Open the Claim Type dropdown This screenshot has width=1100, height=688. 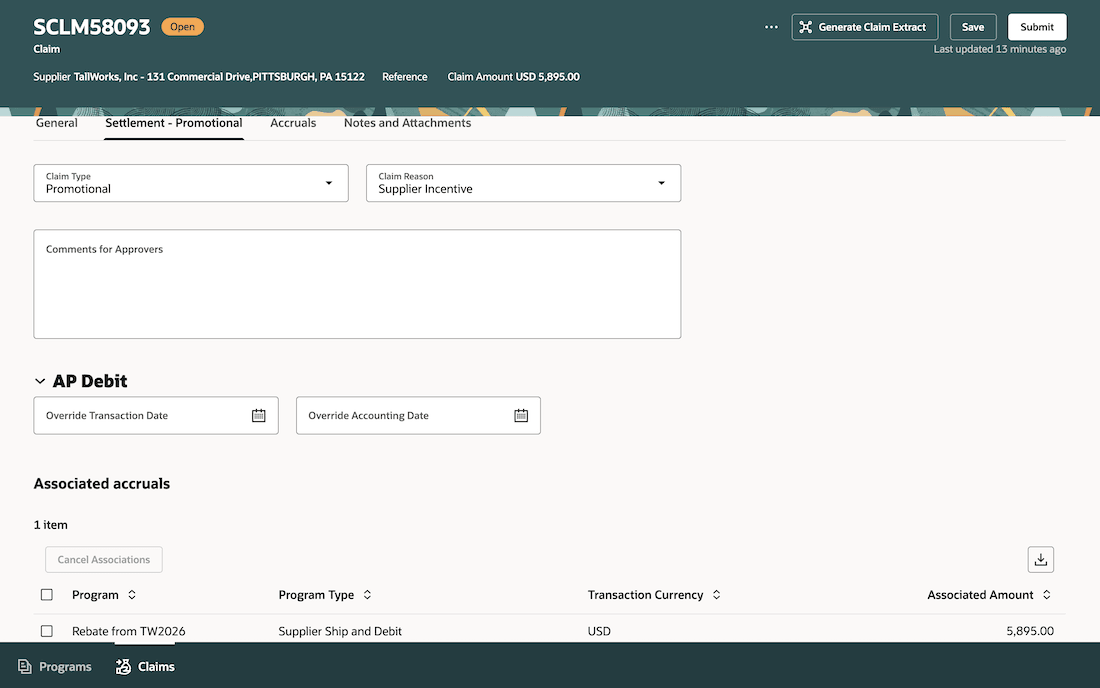click(191, 183)
